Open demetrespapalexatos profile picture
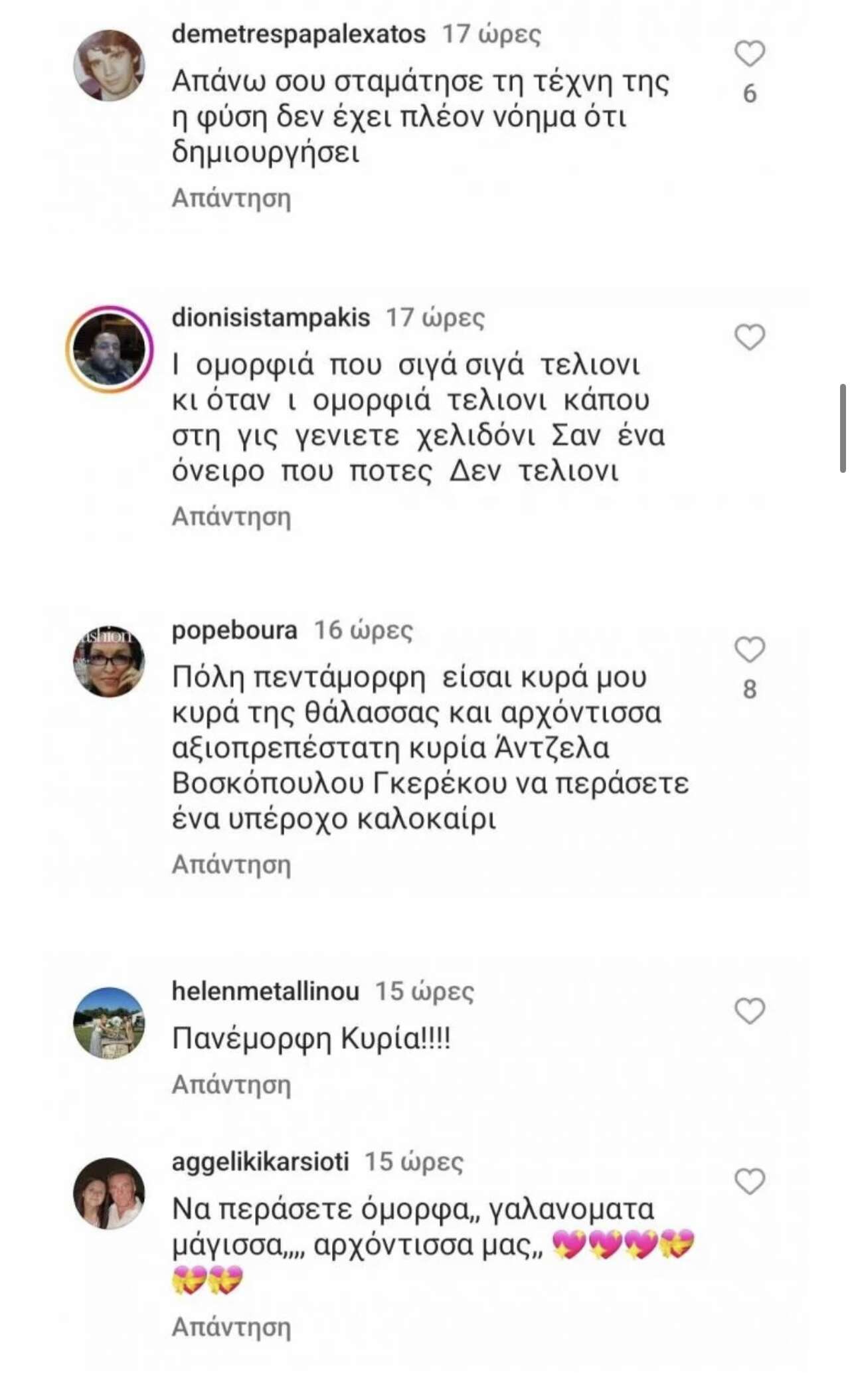 click(x=109, y=65)
